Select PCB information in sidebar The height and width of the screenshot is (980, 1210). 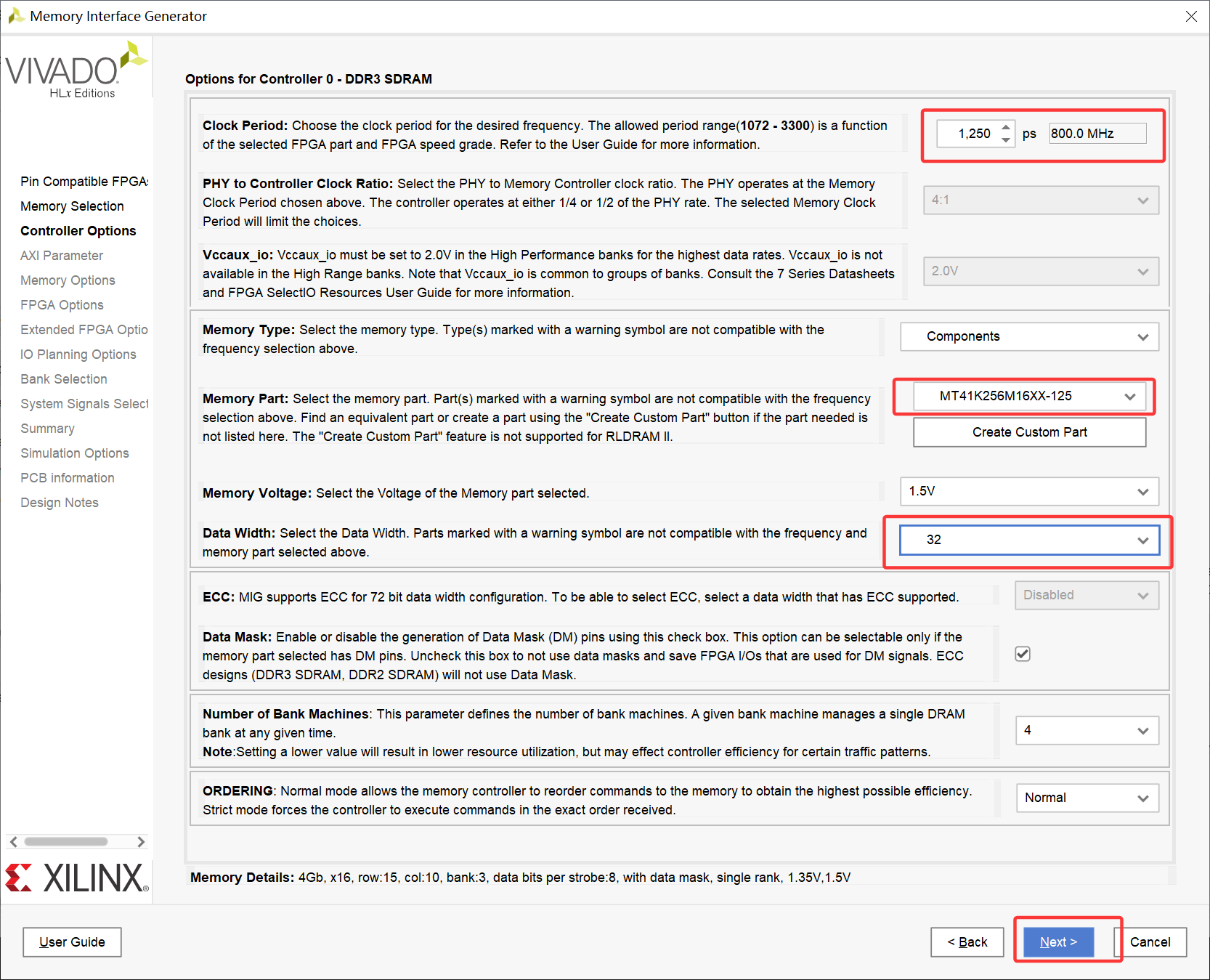(x=68, y=478)
